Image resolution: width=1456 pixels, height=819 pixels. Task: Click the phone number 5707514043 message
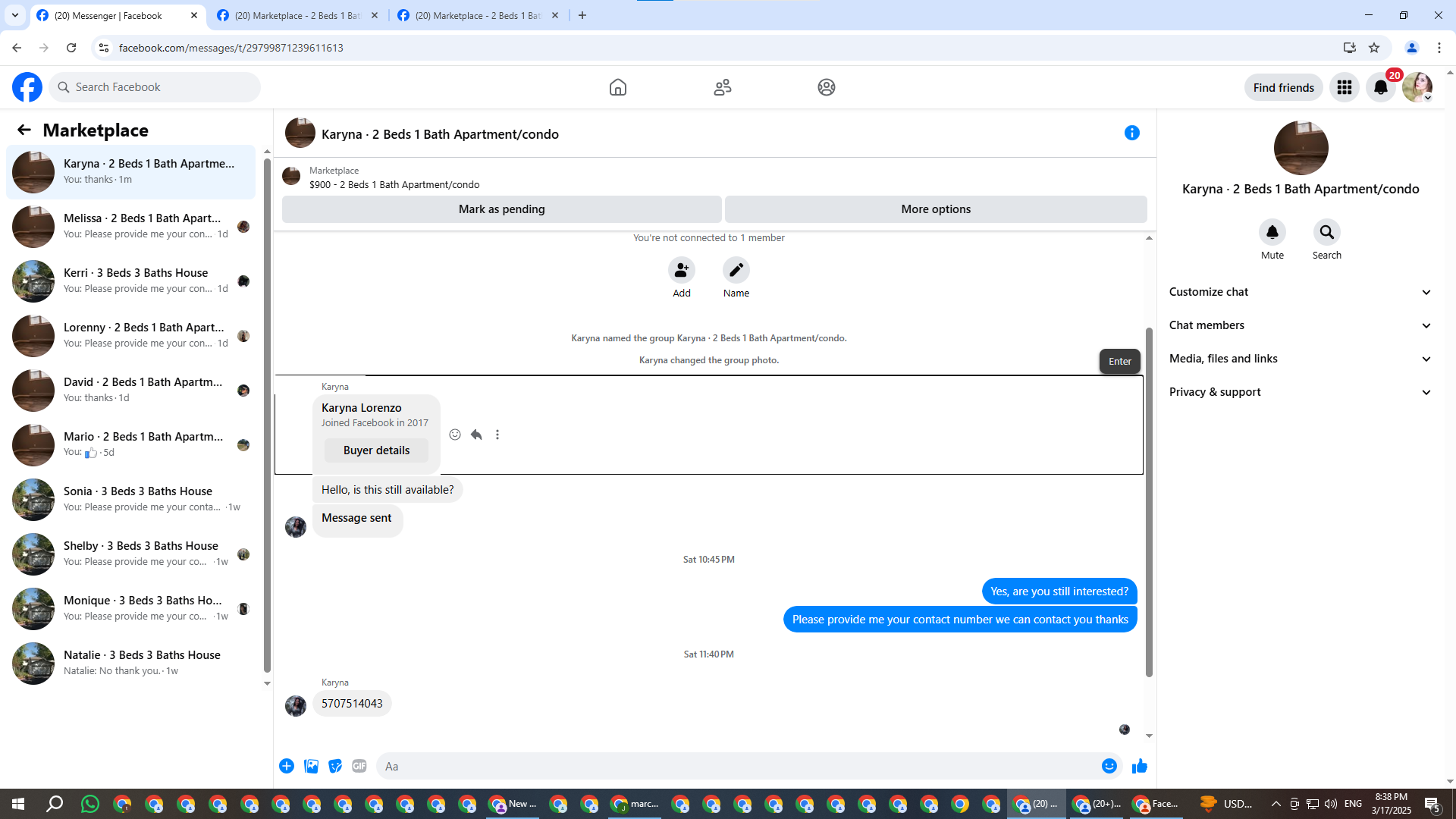click(352, 704)
